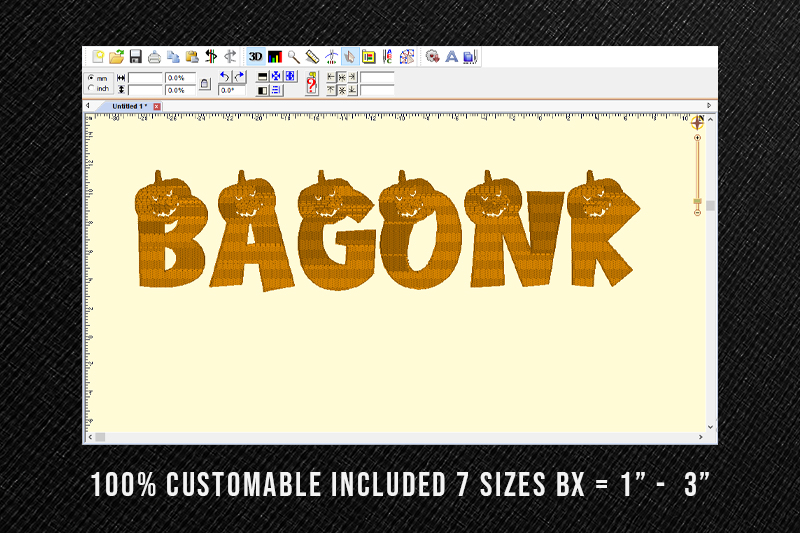Align objects to right edge
This screenshot has width=800, height=533.
coord(353,78)
